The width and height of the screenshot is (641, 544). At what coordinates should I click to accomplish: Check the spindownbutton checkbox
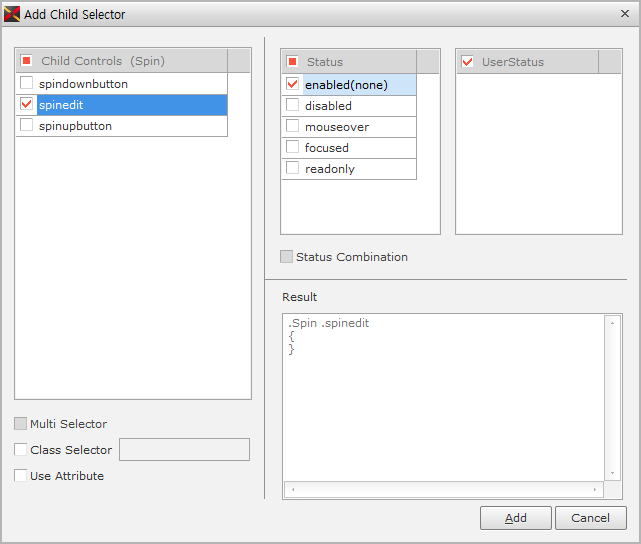point(27,84)
